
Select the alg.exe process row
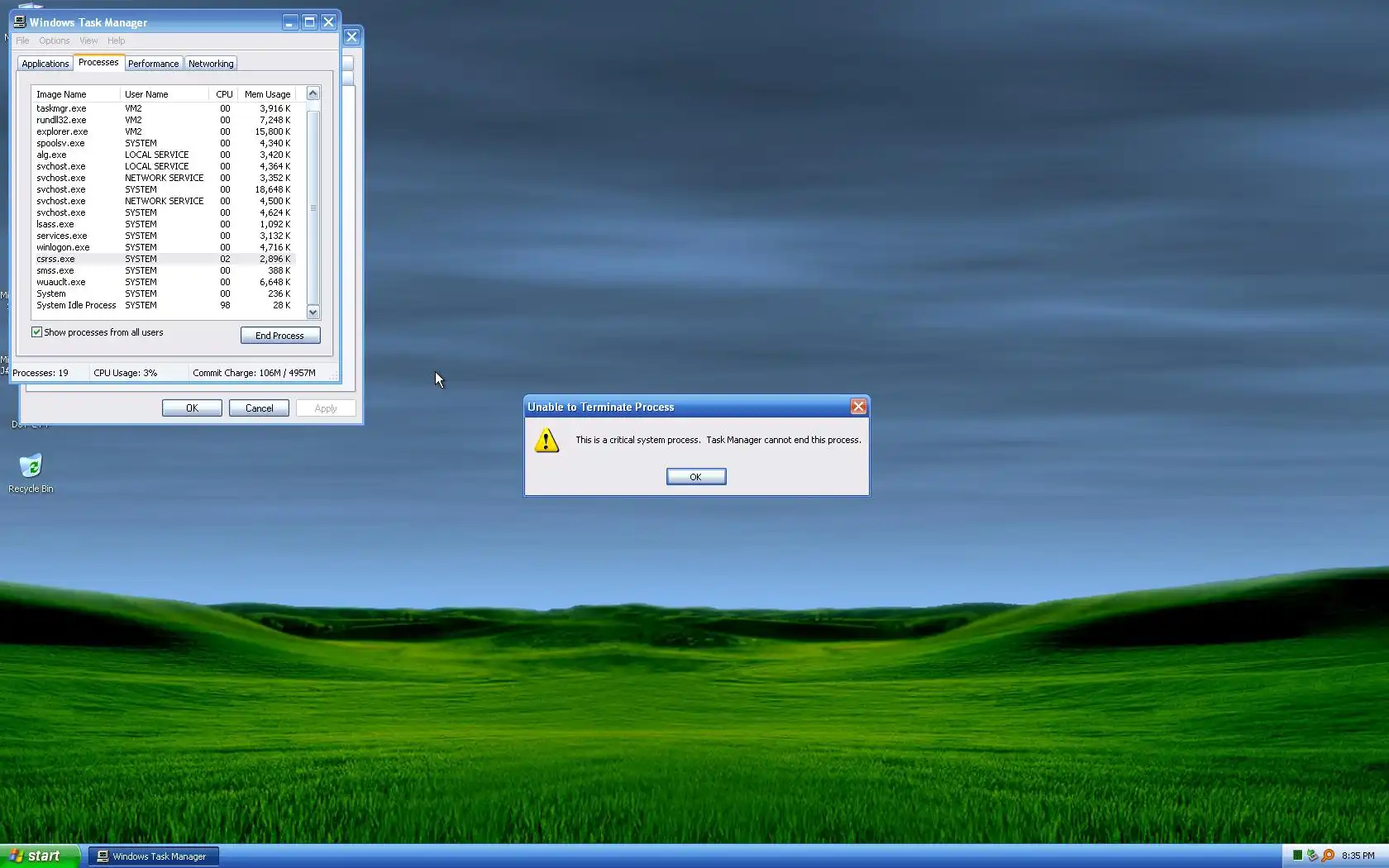164,155
